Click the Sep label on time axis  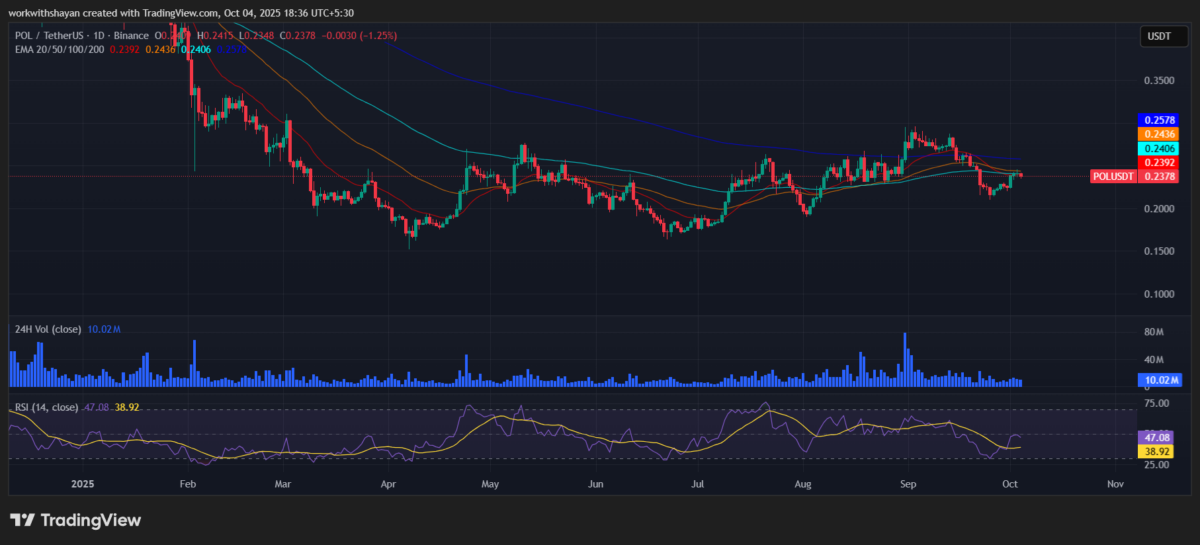pyautogui.click(x=908, y=483)
